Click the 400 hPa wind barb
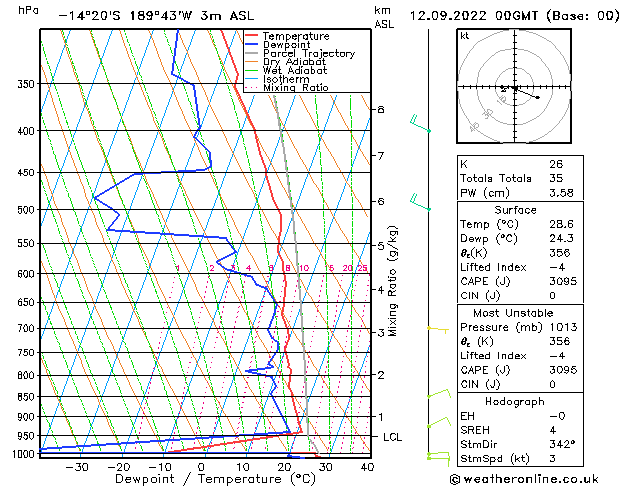 click(x=420, y=124)
